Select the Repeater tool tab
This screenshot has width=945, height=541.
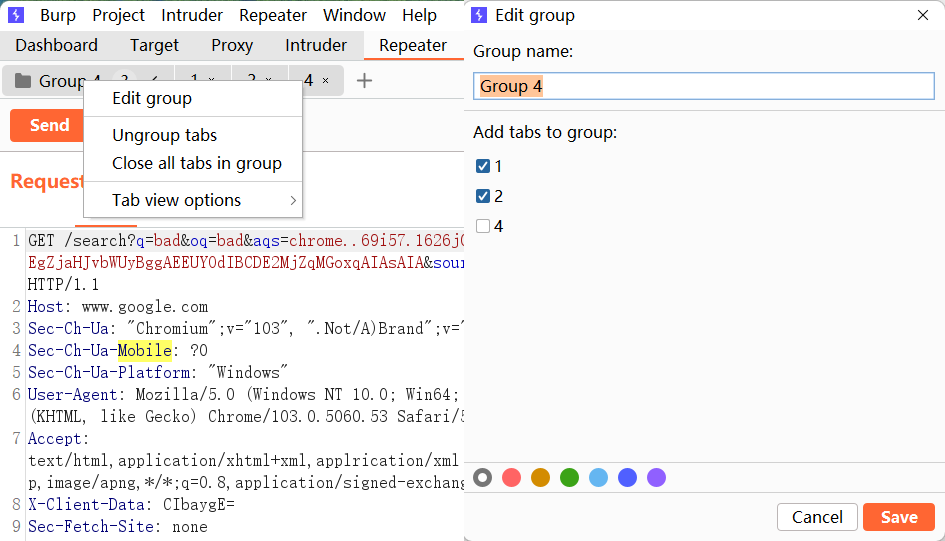[x=413, y=45]
